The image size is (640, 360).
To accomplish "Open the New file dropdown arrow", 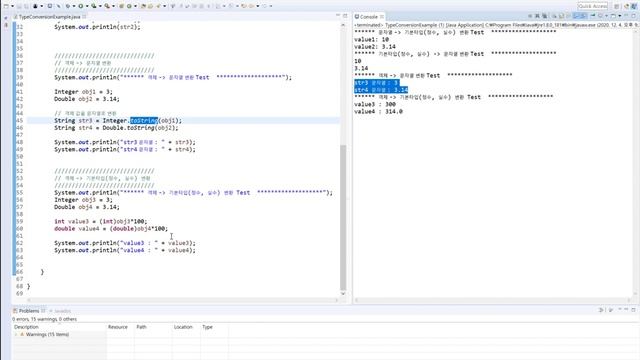I will [12, 6].
